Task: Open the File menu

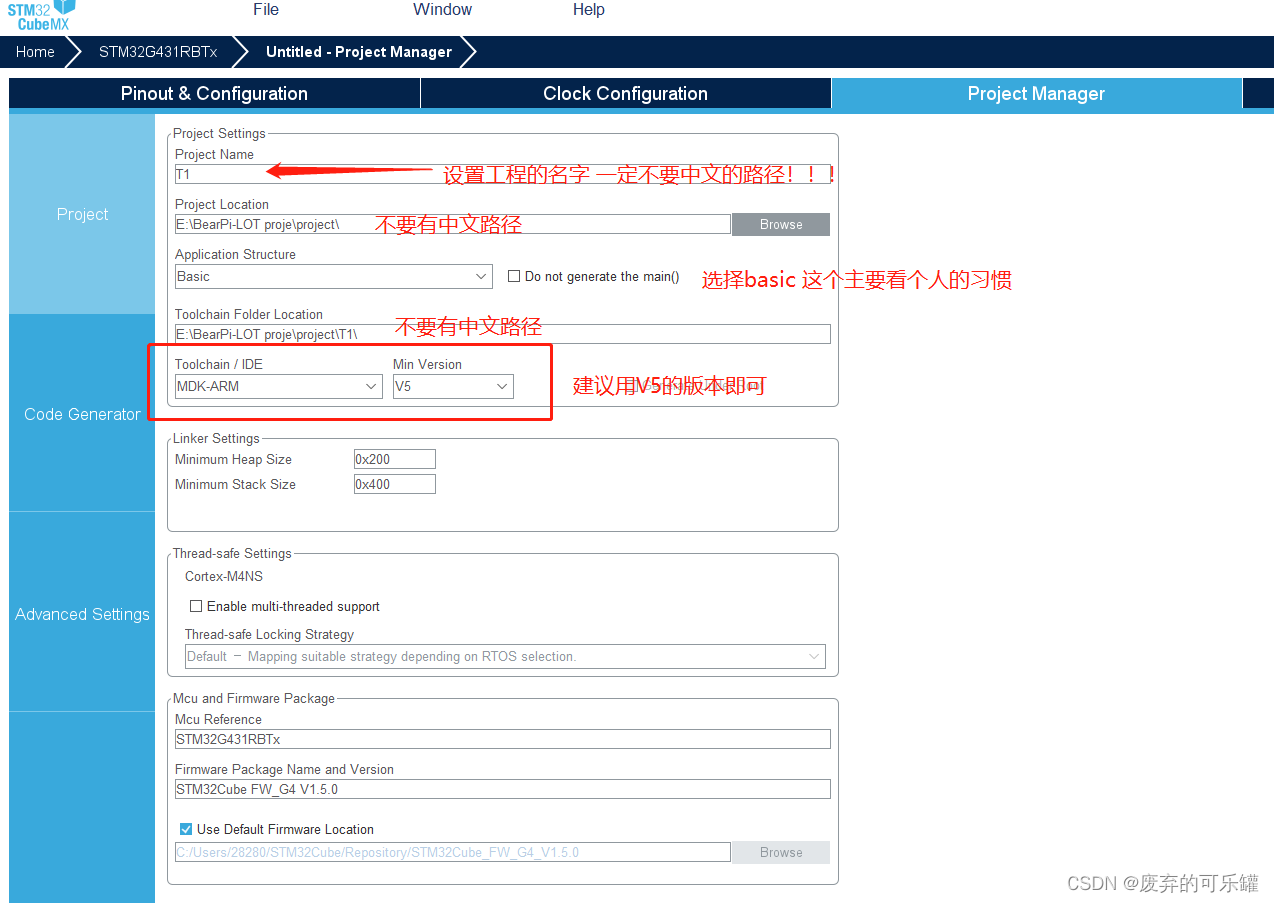Action: (266, 10)
